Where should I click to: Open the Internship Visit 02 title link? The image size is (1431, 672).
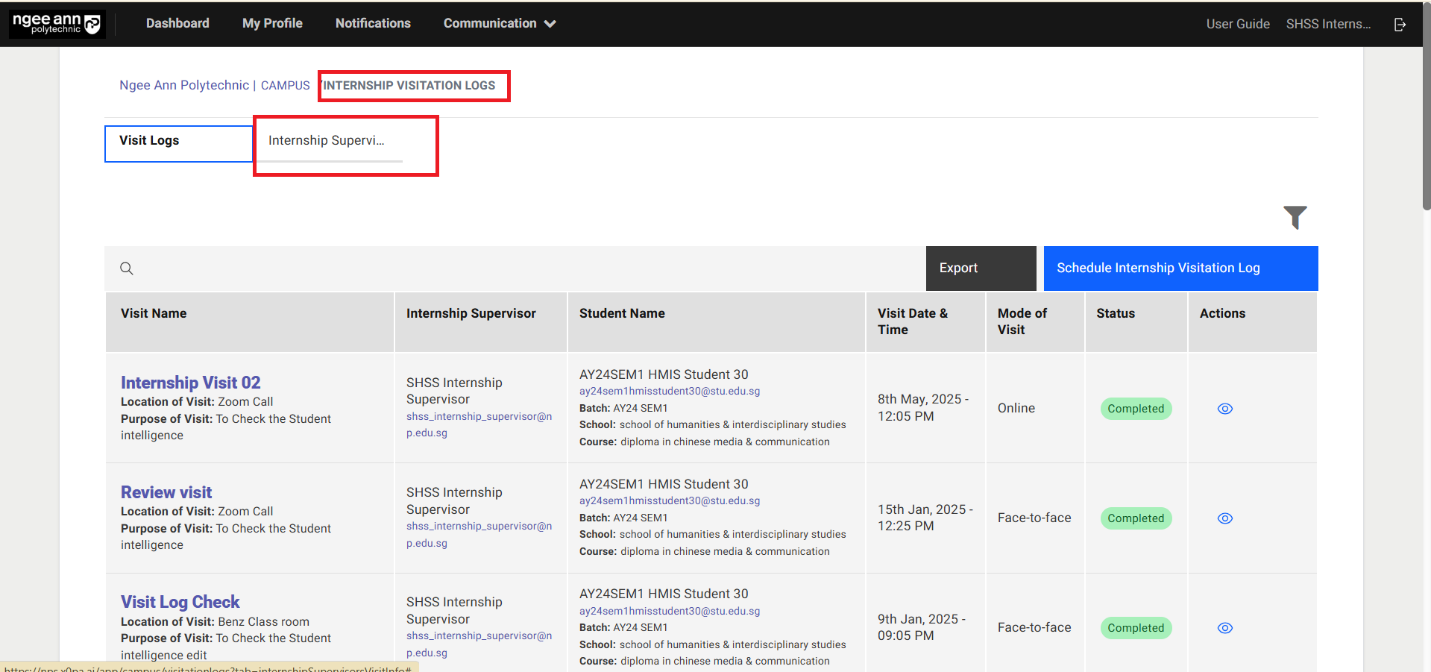click(191, 382)
